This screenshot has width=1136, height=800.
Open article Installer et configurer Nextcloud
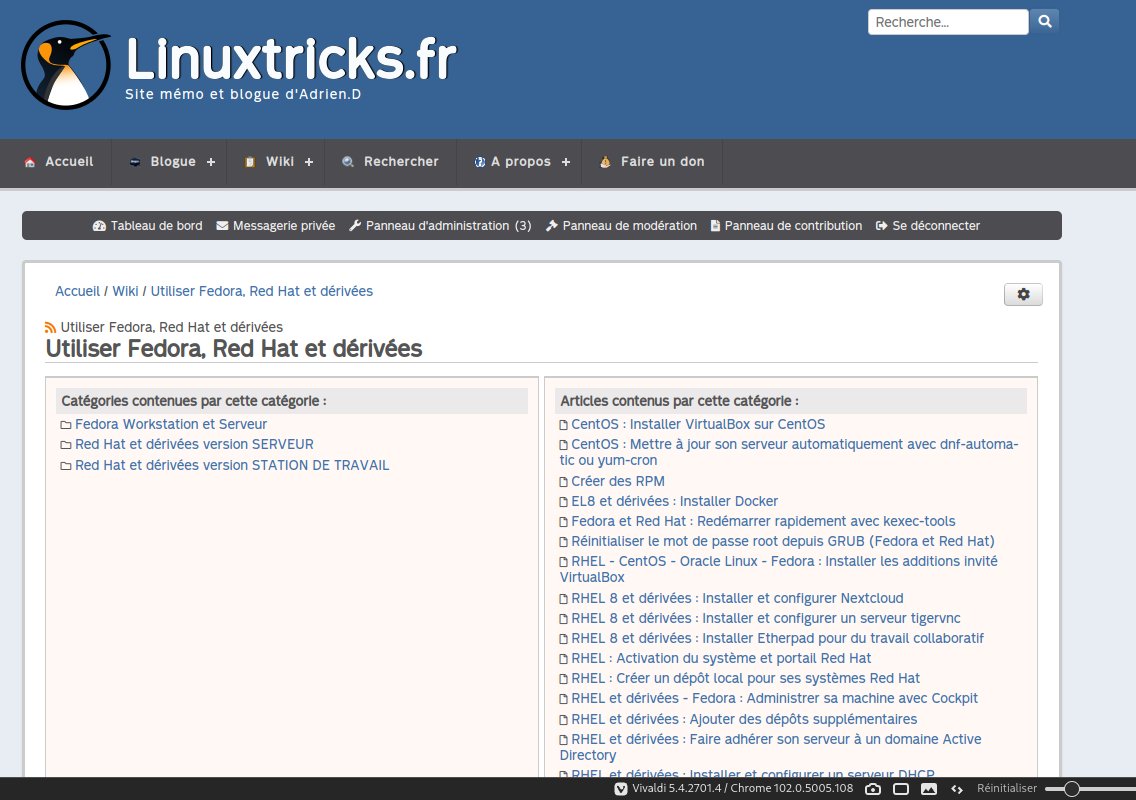tap(737, 598)
